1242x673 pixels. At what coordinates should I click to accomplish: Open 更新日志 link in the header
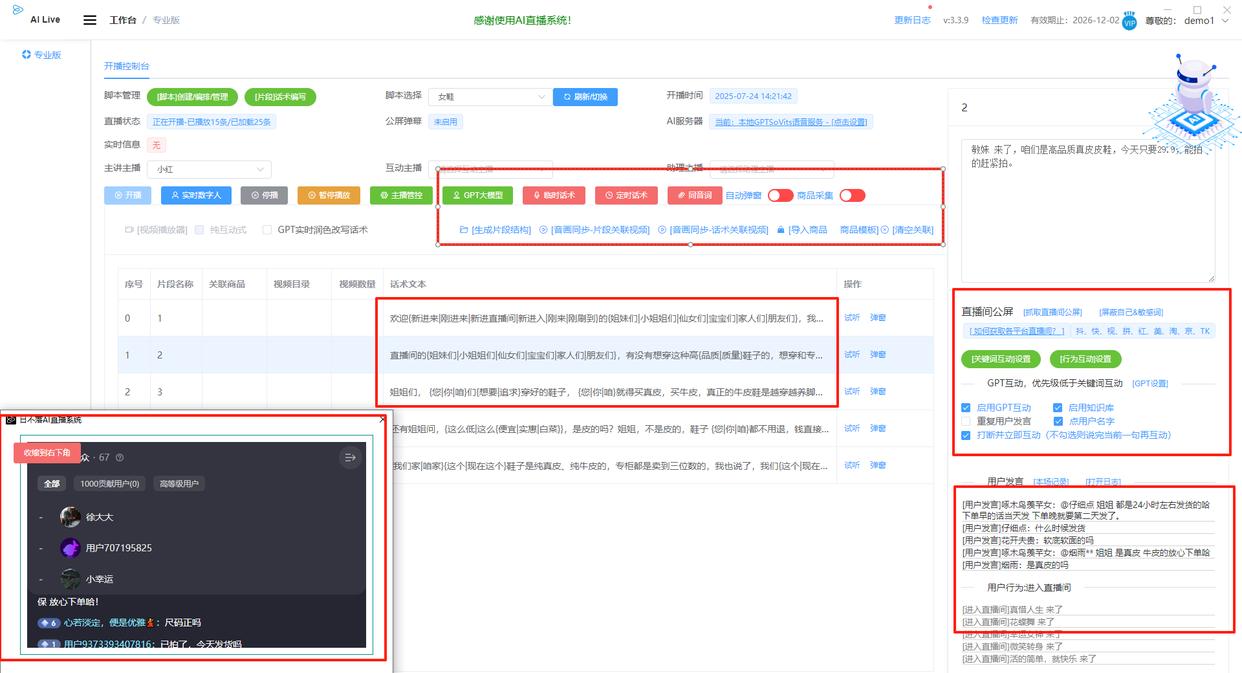[x=911, y=20]
